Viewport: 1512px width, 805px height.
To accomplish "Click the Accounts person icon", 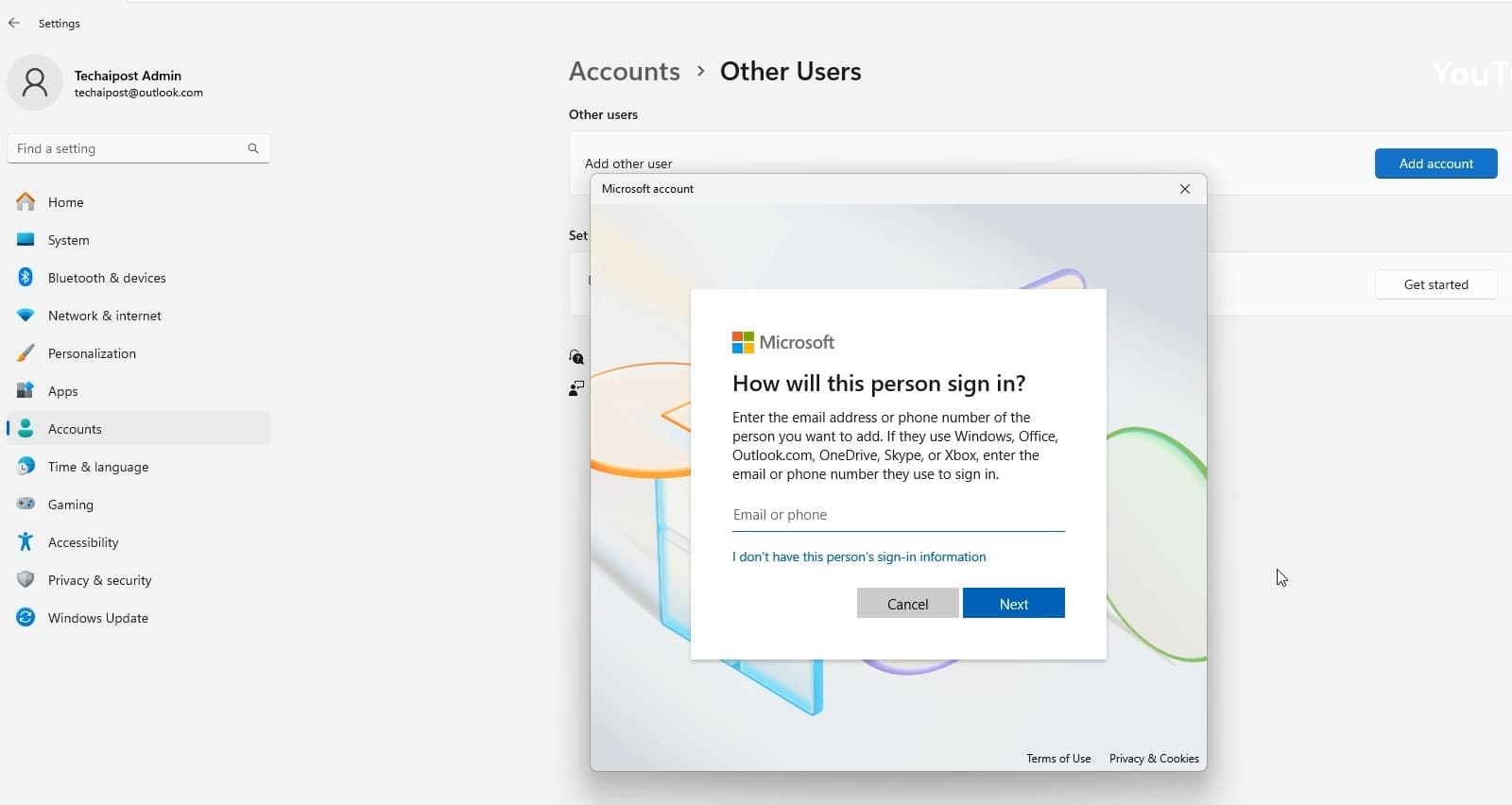I will (x=26, y=428).
